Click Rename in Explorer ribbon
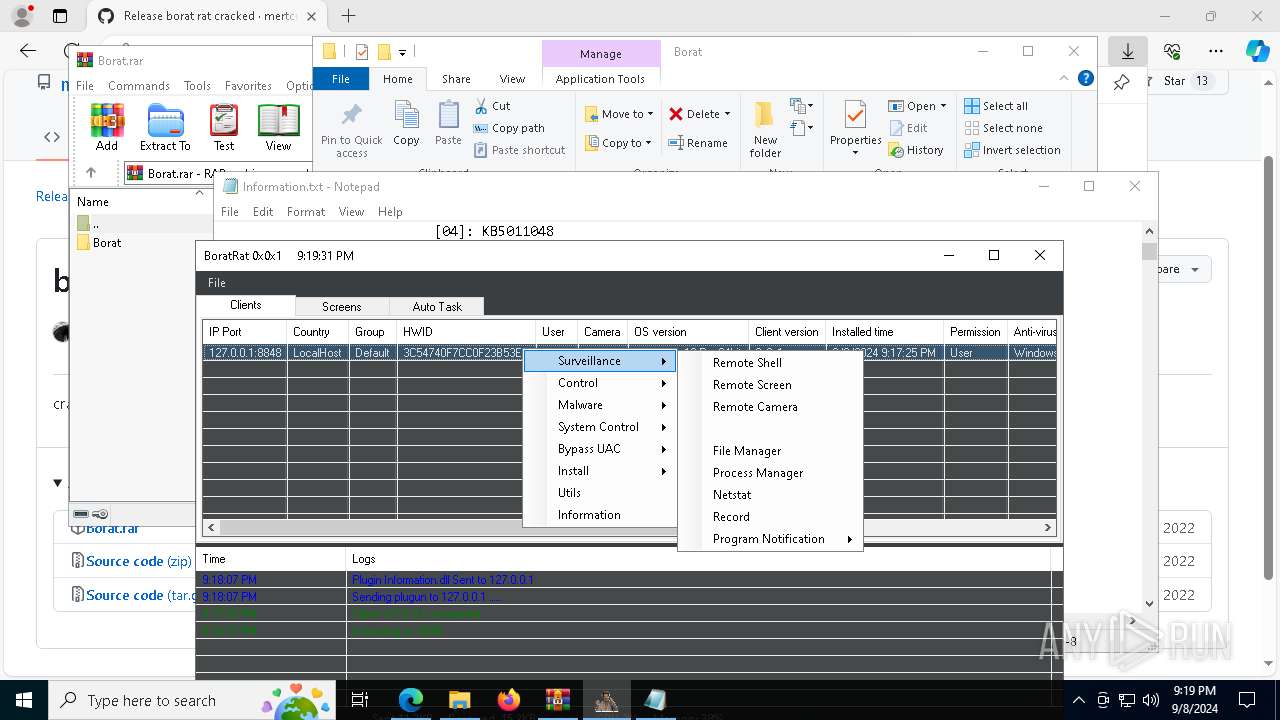Image resolution: width=1280 pixels, height=720 pixels. 698,143
